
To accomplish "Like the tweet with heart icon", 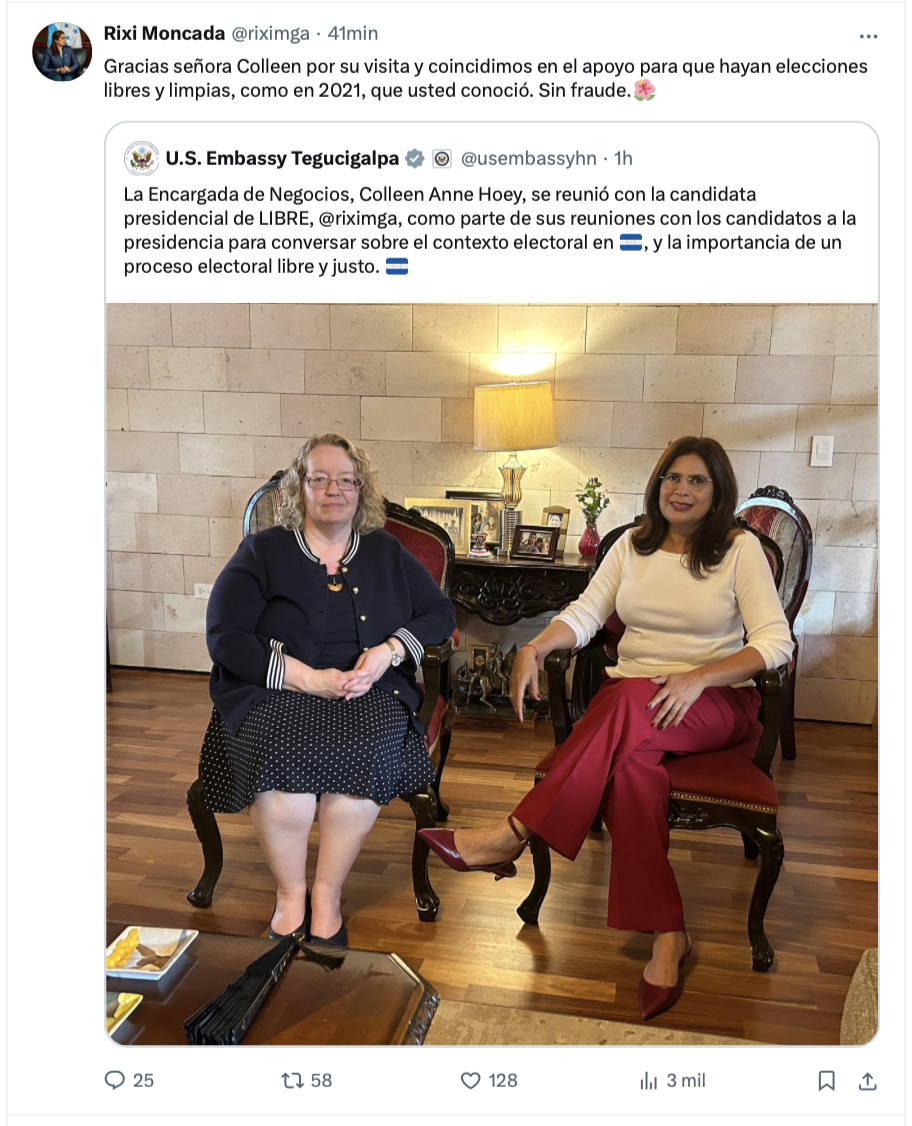I will [x=470, y=1080].
